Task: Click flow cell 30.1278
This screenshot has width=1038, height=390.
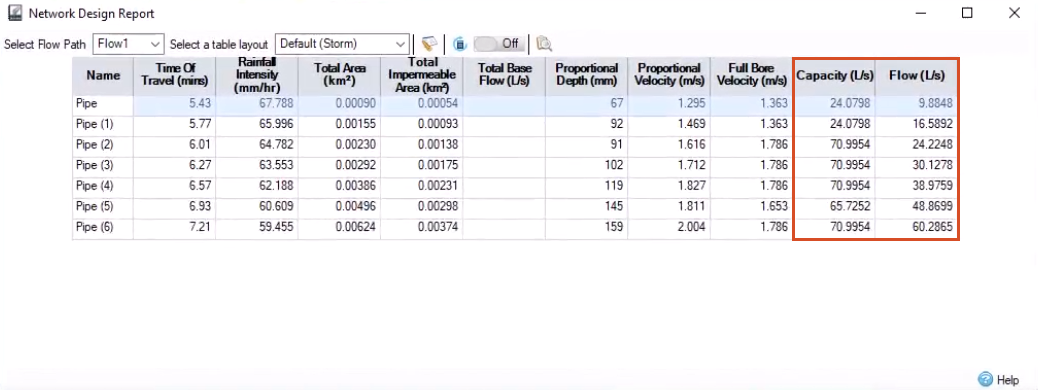Action: pyautogui.click(x=917, y=166)
